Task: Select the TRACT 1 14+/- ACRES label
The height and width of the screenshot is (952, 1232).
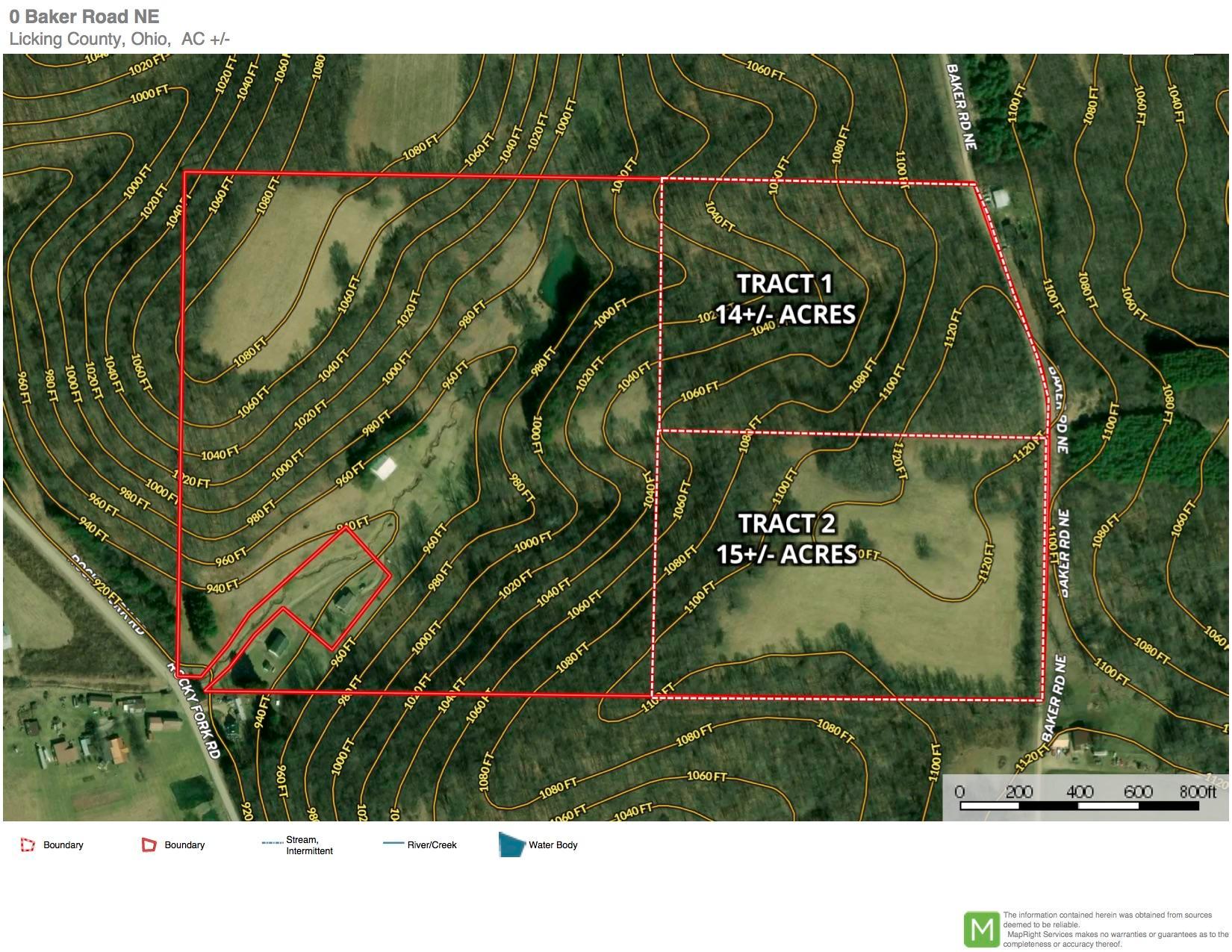Action: (785, 299)
